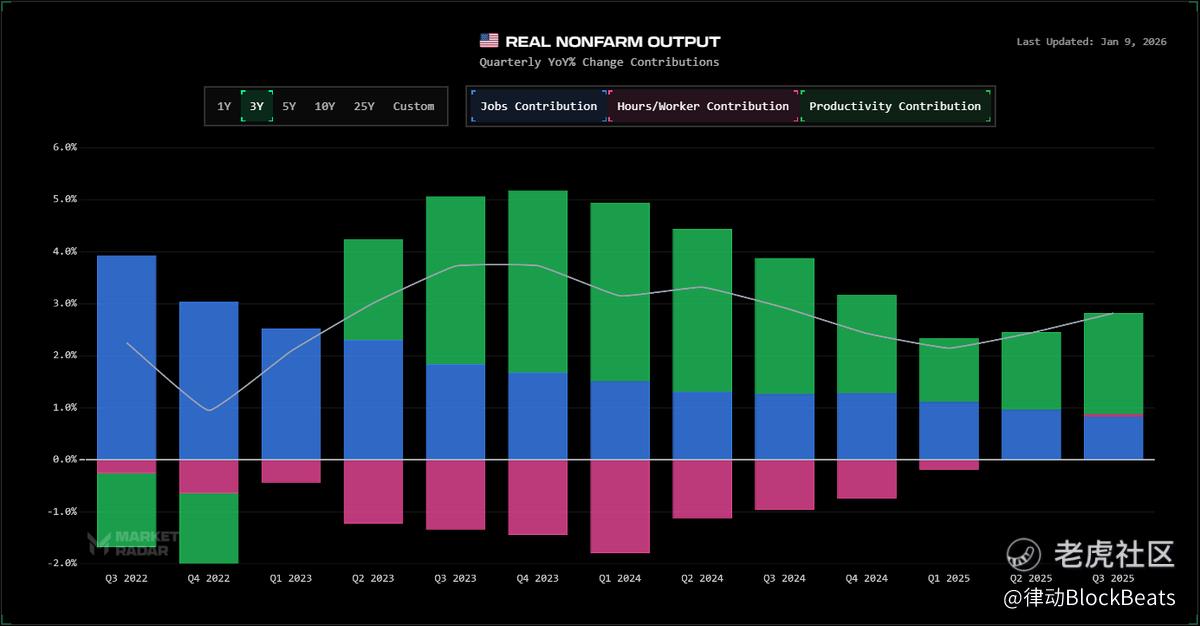The width and height of the screenshot is (1200, 626).
Task: Click the Q3 2022 blue jobs bar
Action: [126, 357]
